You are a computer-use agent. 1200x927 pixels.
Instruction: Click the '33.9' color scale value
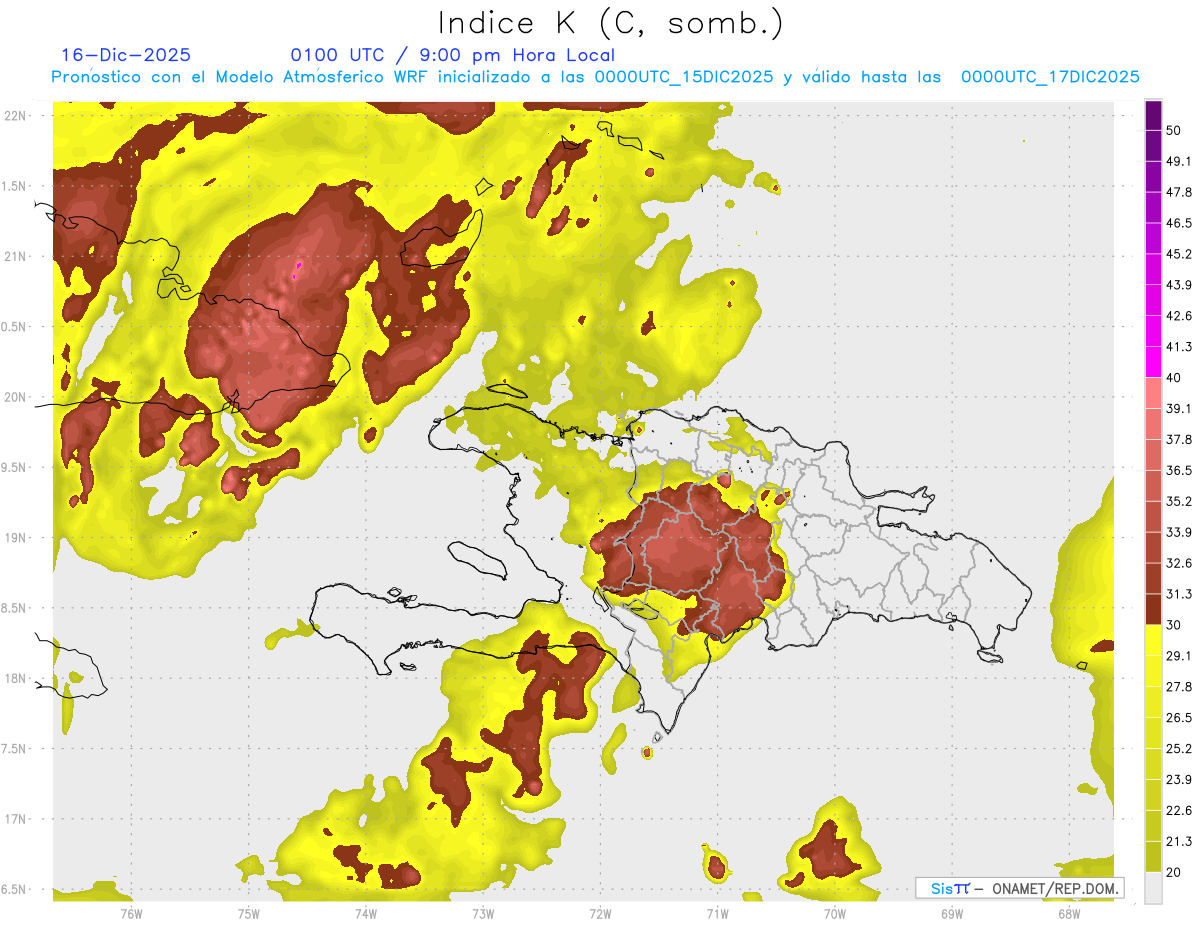coord(1178,532)
